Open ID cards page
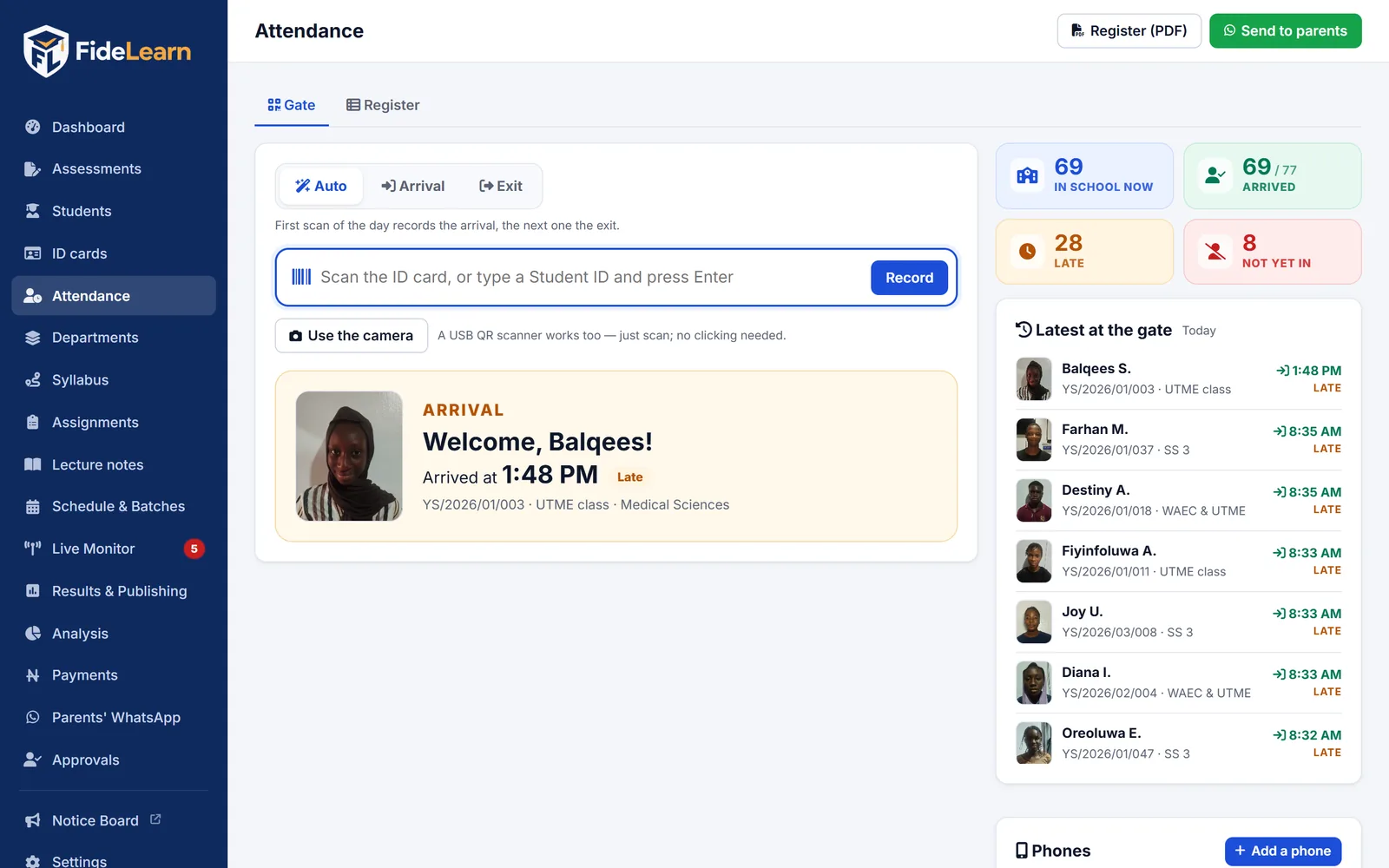Viewport: 1389px width, 868px height. coord(114,253)
